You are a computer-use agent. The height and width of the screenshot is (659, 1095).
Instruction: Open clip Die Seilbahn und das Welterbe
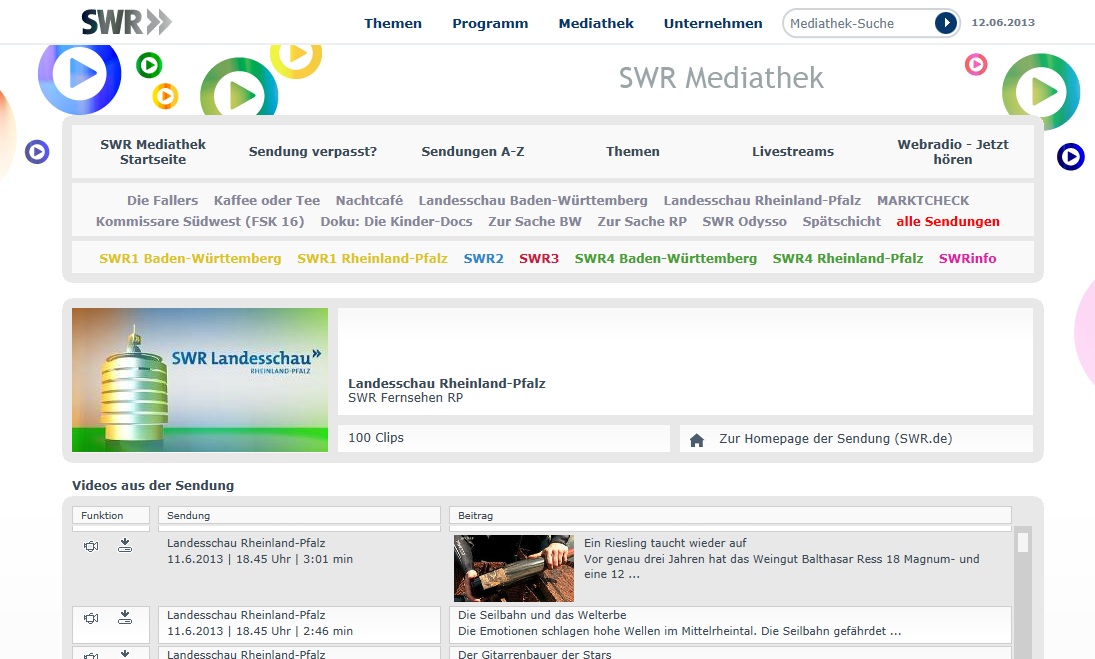[543, 615]
